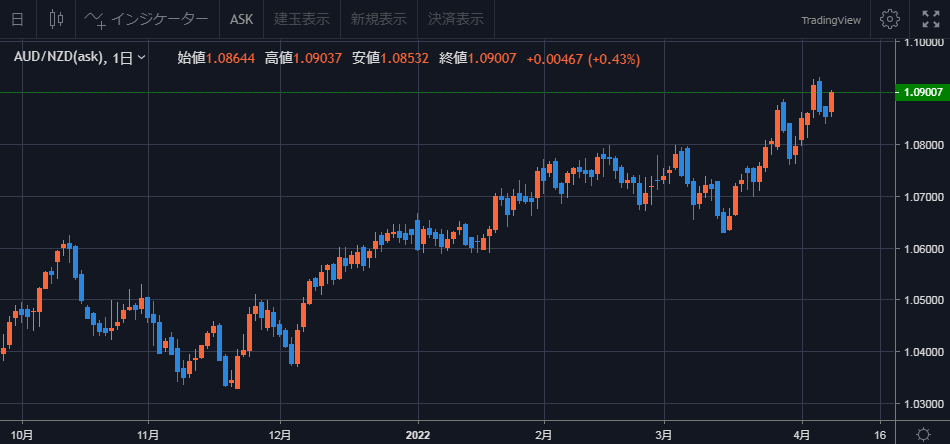Click the 16 date axis label
The image size is (950, 444).
[880, 435]
